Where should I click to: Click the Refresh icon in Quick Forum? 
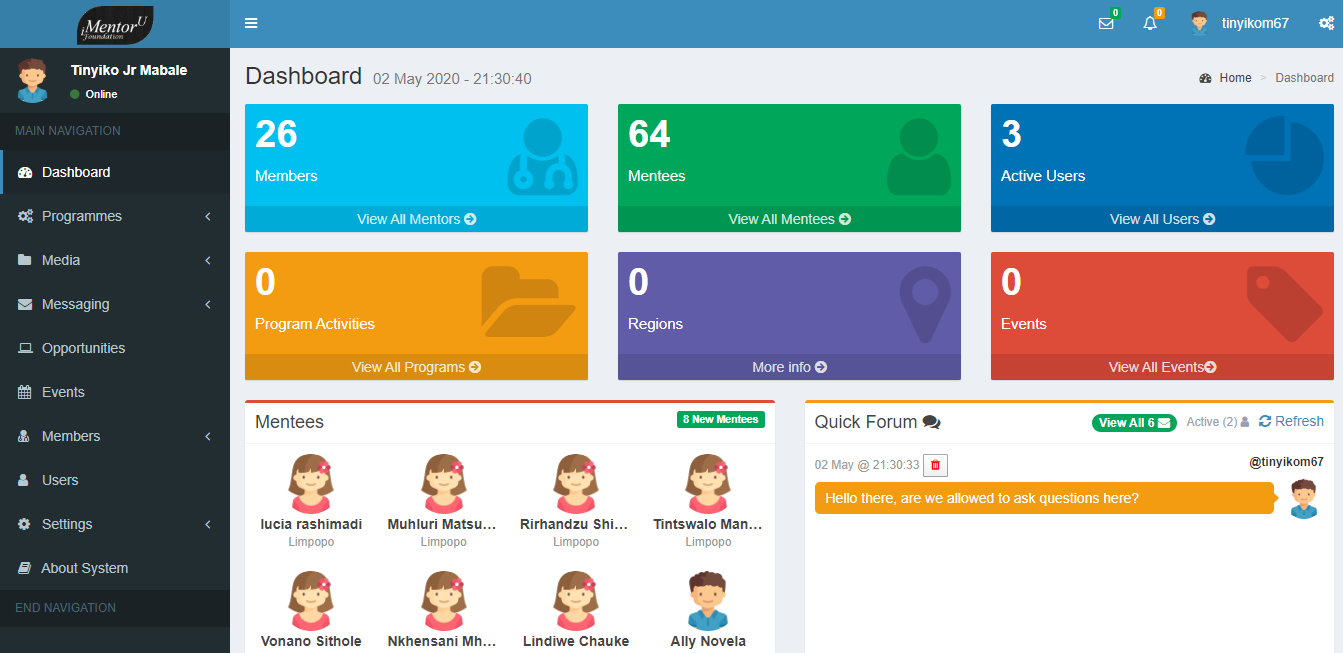click(x=1291, y=421)
